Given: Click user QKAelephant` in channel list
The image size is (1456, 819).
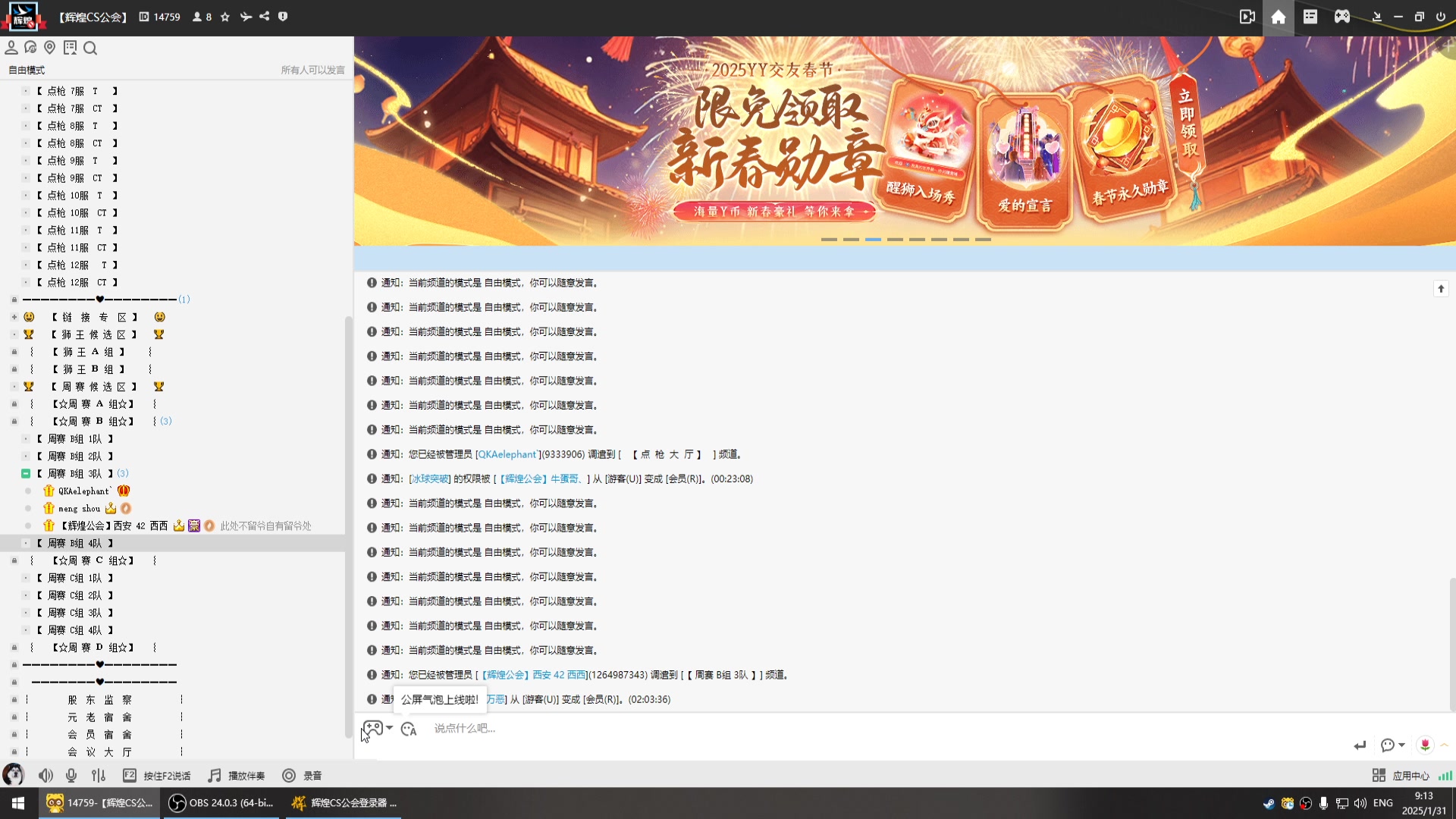Looking at the screenshot, I should (x=85, y=491).
